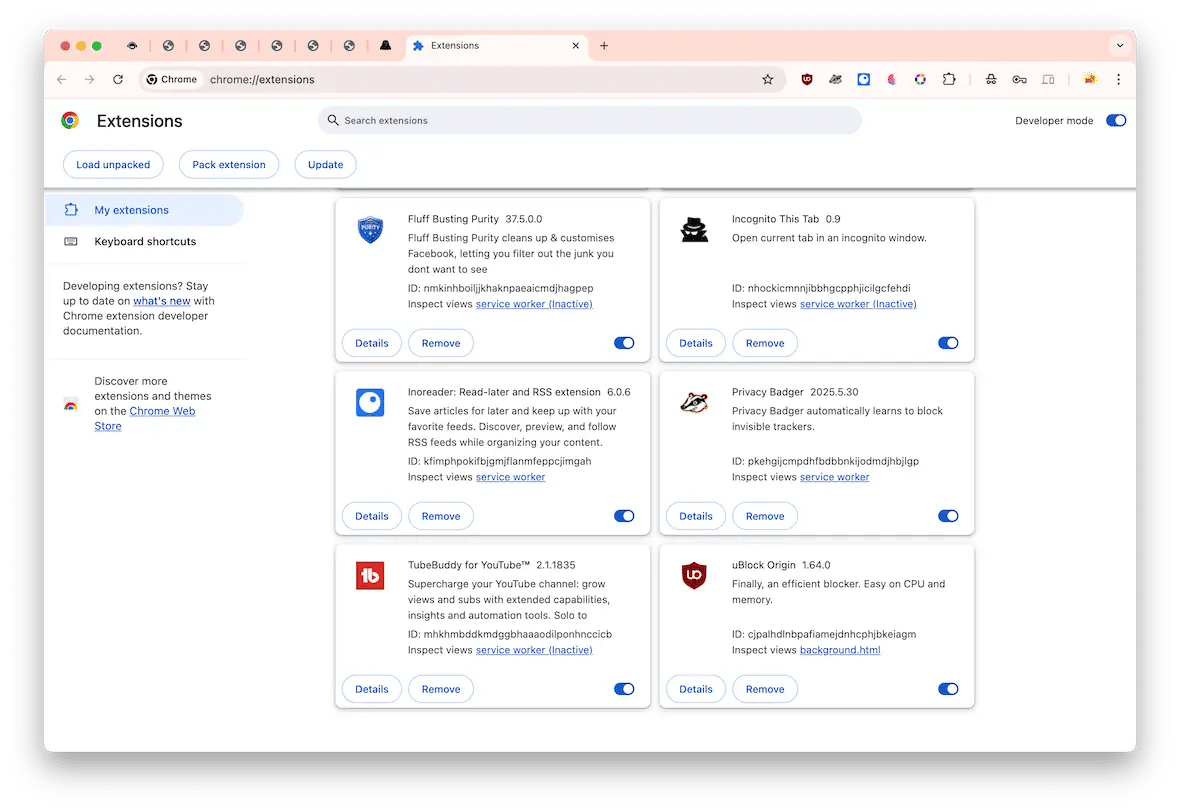The height and width of the screenshot is (810, 1180).
Task: Click the uBlock Origin toolbar icon
Action: click(807, 79)
